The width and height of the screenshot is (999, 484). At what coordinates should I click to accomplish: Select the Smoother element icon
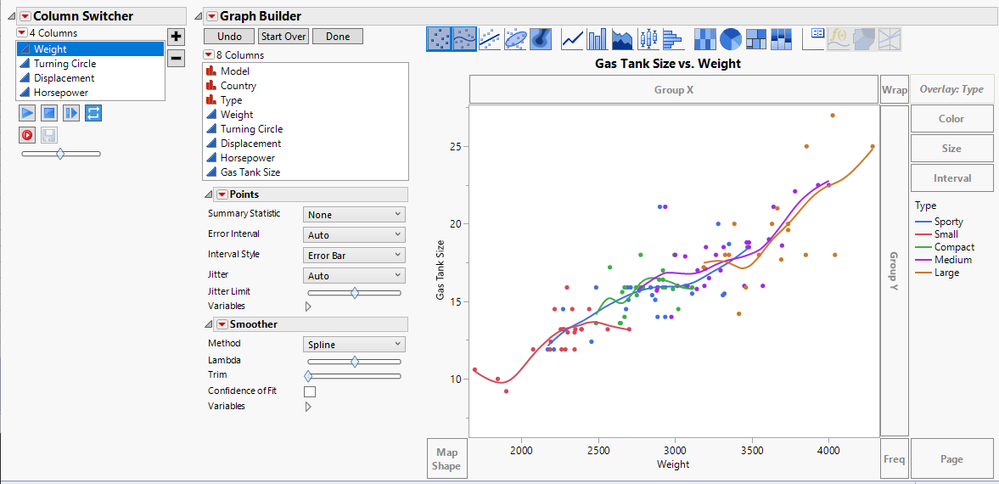point(464,39)
